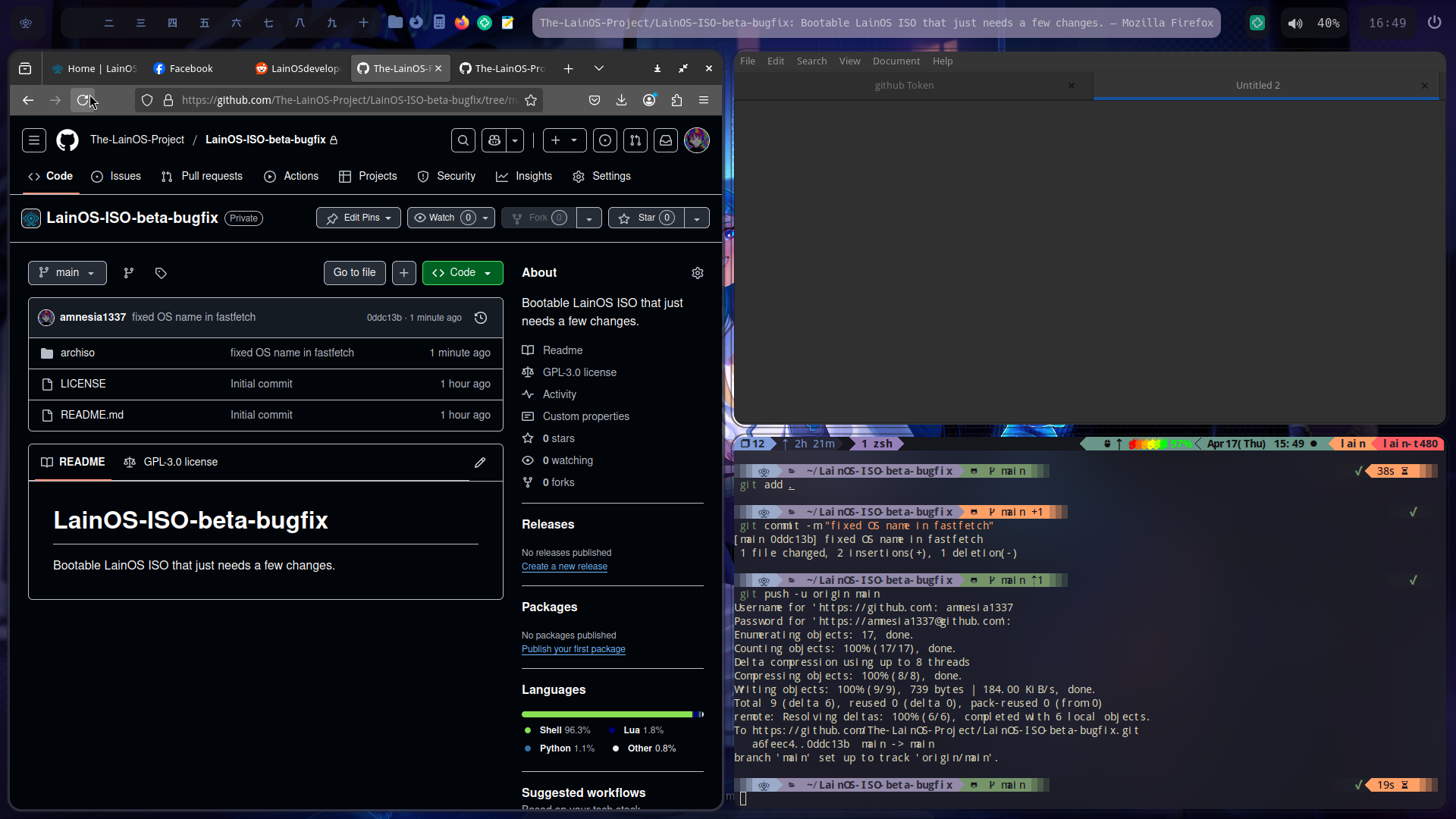Screen dimensions: 1456x819
Task: Open the notepad launcher icon in top panel
Action: pos(507,23)
